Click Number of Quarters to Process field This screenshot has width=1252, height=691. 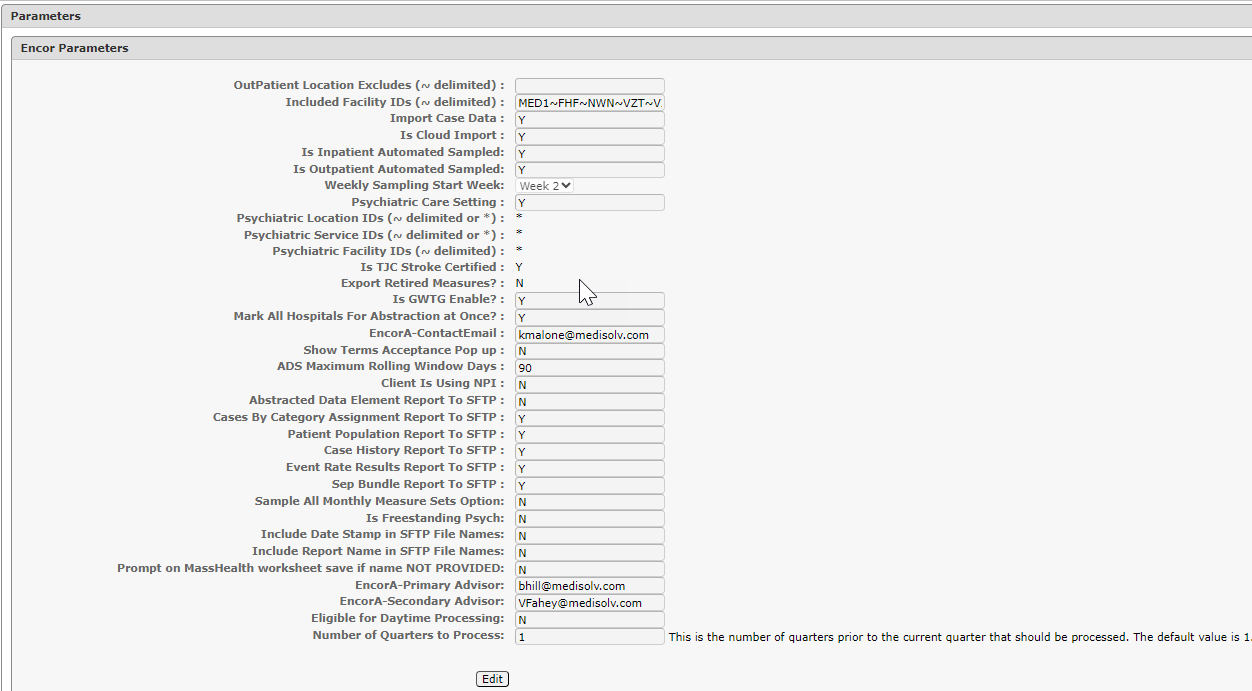coord(590,636)
